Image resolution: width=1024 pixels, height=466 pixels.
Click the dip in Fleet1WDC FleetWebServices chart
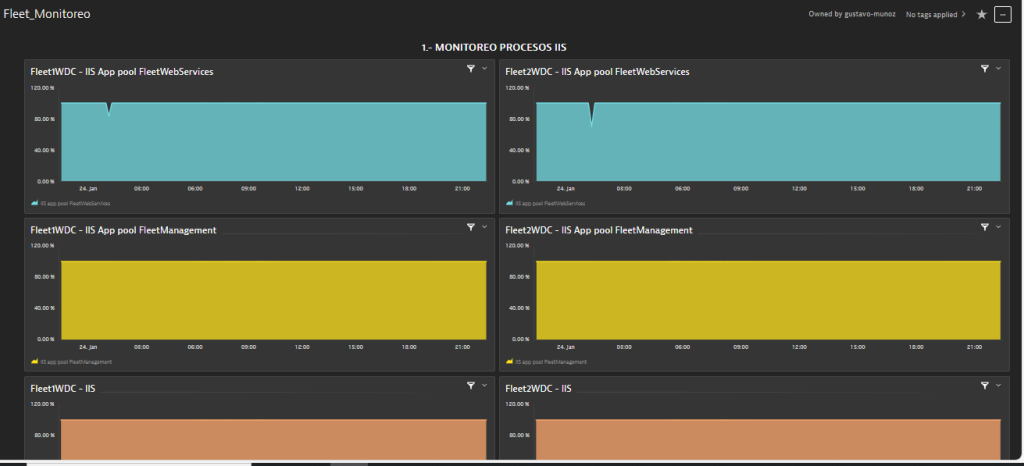108,110
